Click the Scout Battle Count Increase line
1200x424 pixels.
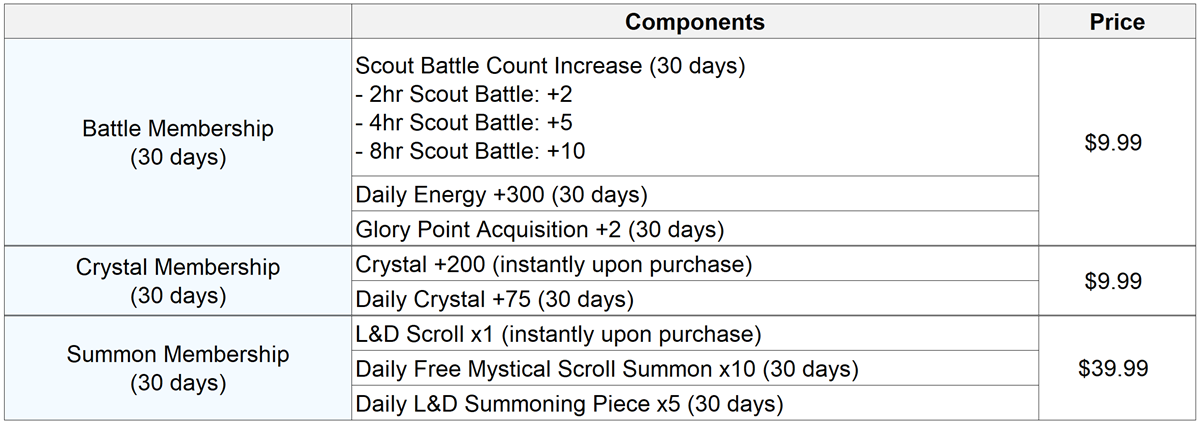click(550, 67)
